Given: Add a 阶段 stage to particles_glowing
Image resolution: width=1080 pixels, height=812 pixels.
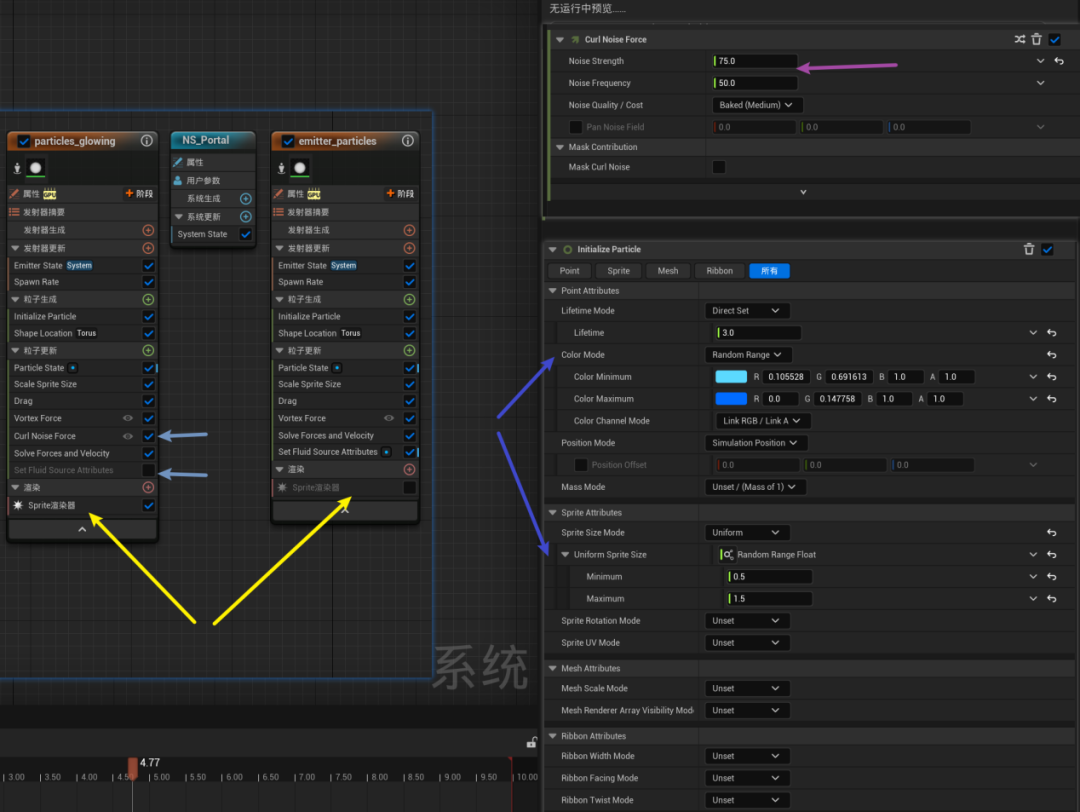Looking at the screenshot, I should (139, 194).
